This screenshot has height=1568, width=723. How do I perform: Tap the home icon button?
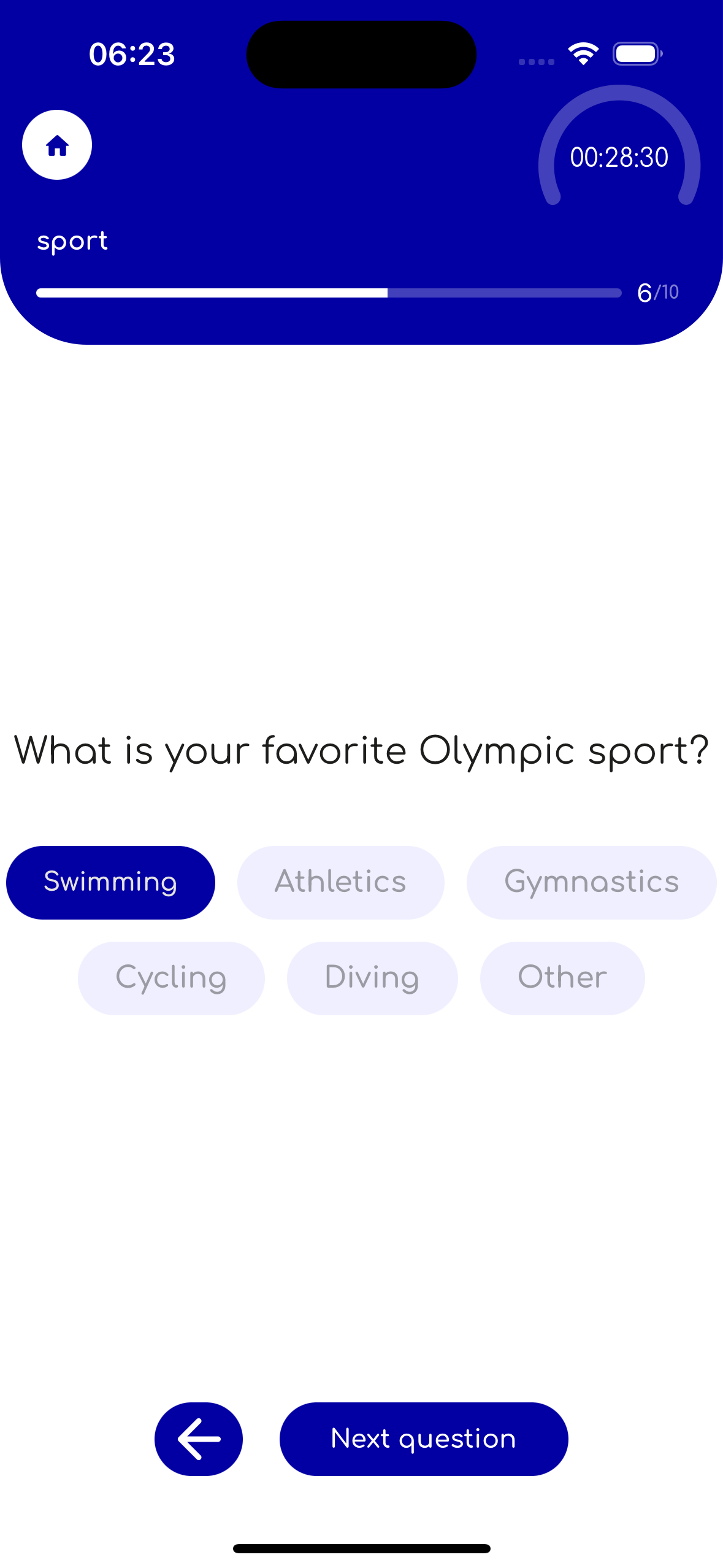[x=57, y=145]
